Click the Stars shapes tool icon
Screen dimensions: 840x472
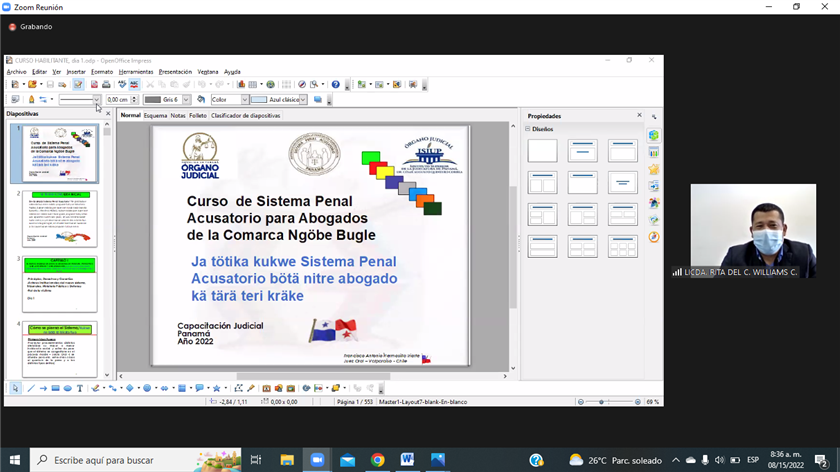click(216, 388)
